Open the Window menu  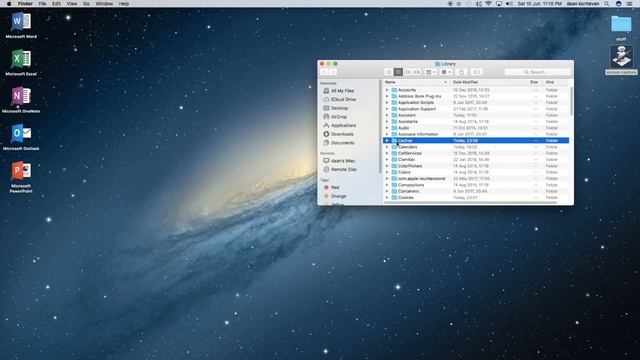(104, 4)
